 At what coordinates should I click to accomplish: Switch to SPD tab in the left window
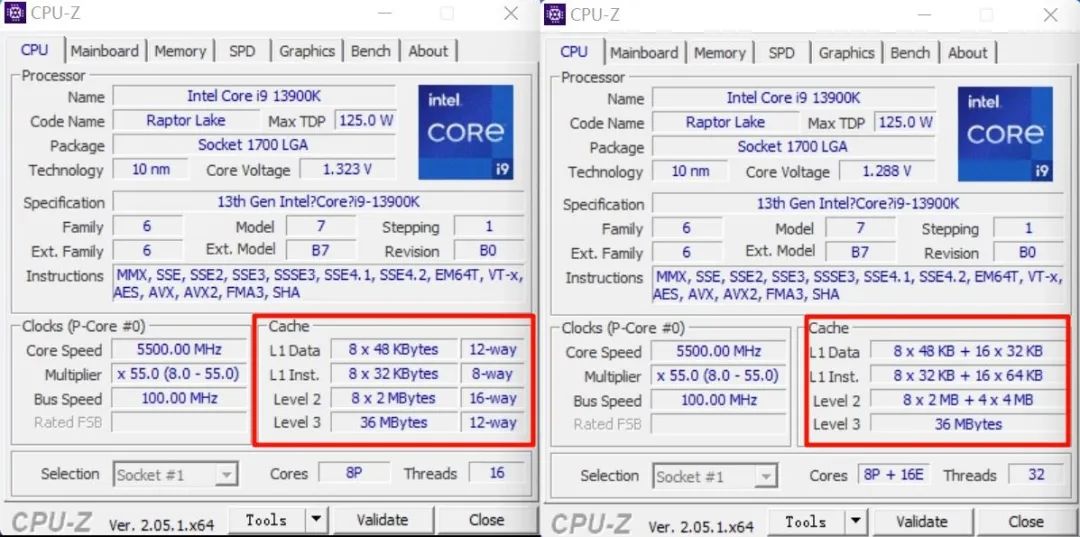tap(242, 51)
